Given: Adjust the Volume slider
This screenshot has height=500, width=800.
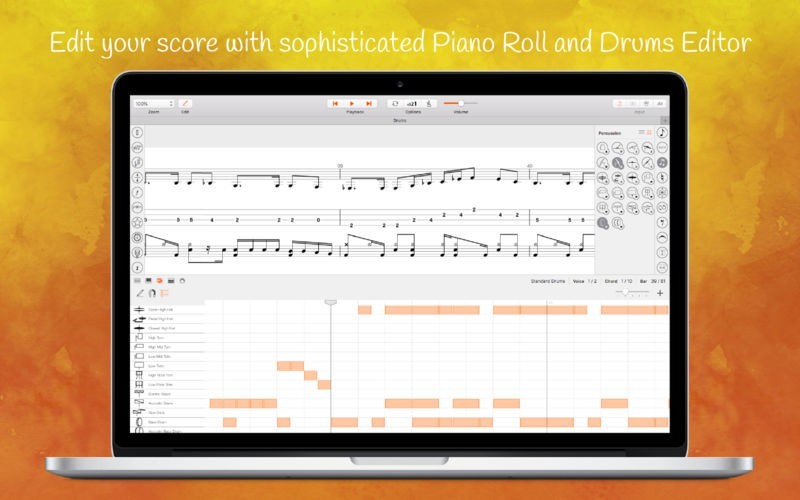Looking at the screenshot, I should coord(460,103).
